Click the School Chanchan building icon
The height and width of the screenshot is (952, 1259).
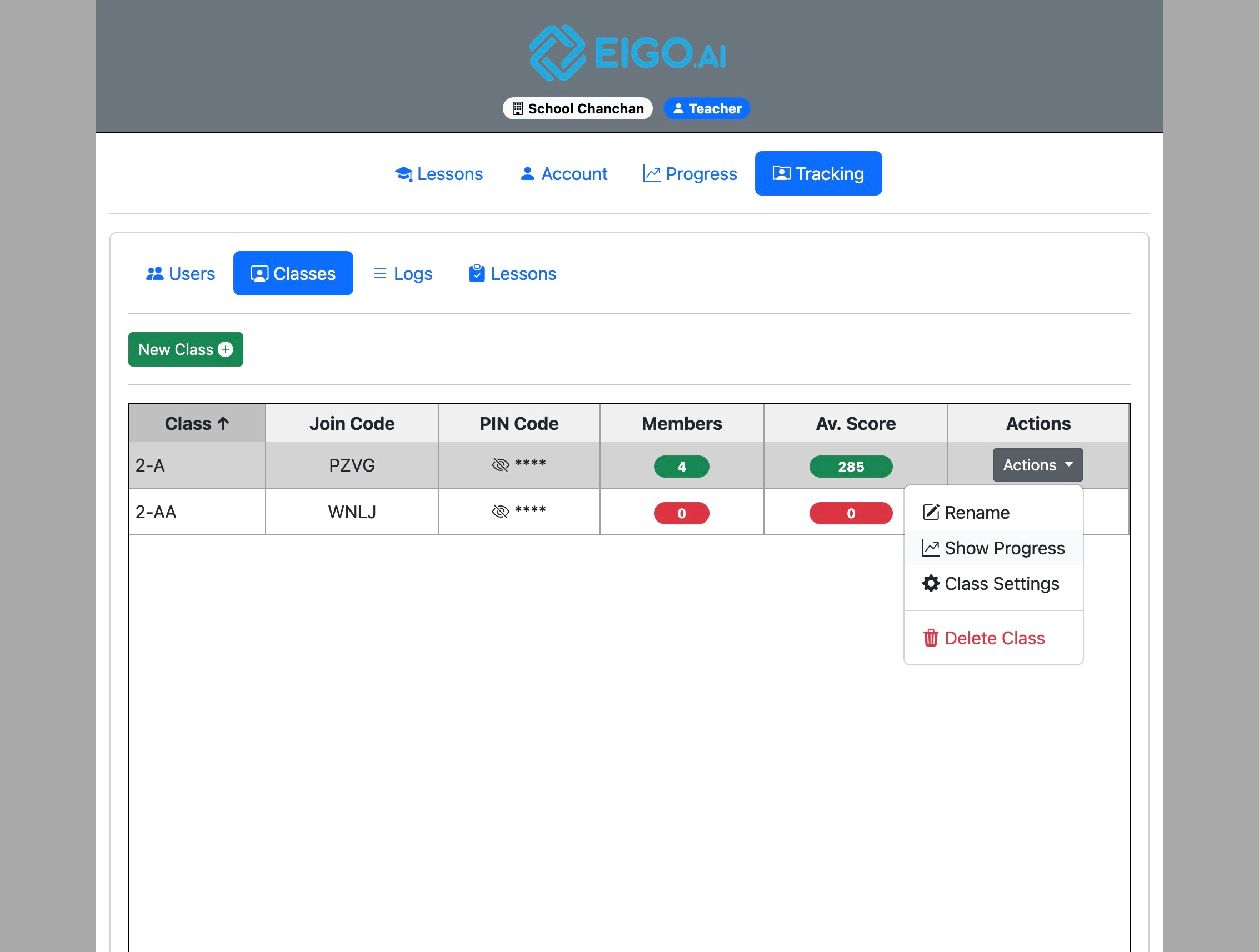(517, 108)
